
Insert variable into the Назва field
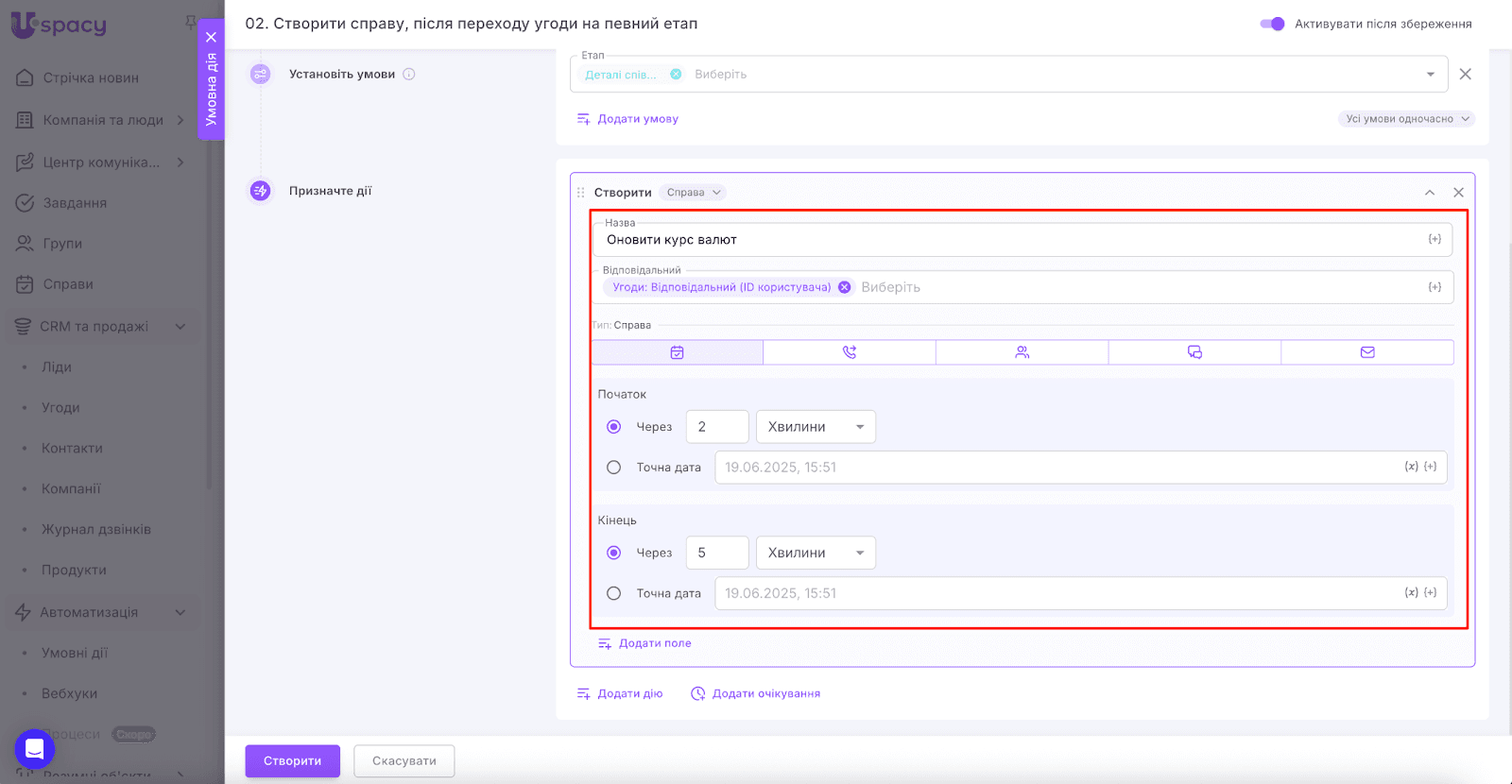coord(1434,240)
